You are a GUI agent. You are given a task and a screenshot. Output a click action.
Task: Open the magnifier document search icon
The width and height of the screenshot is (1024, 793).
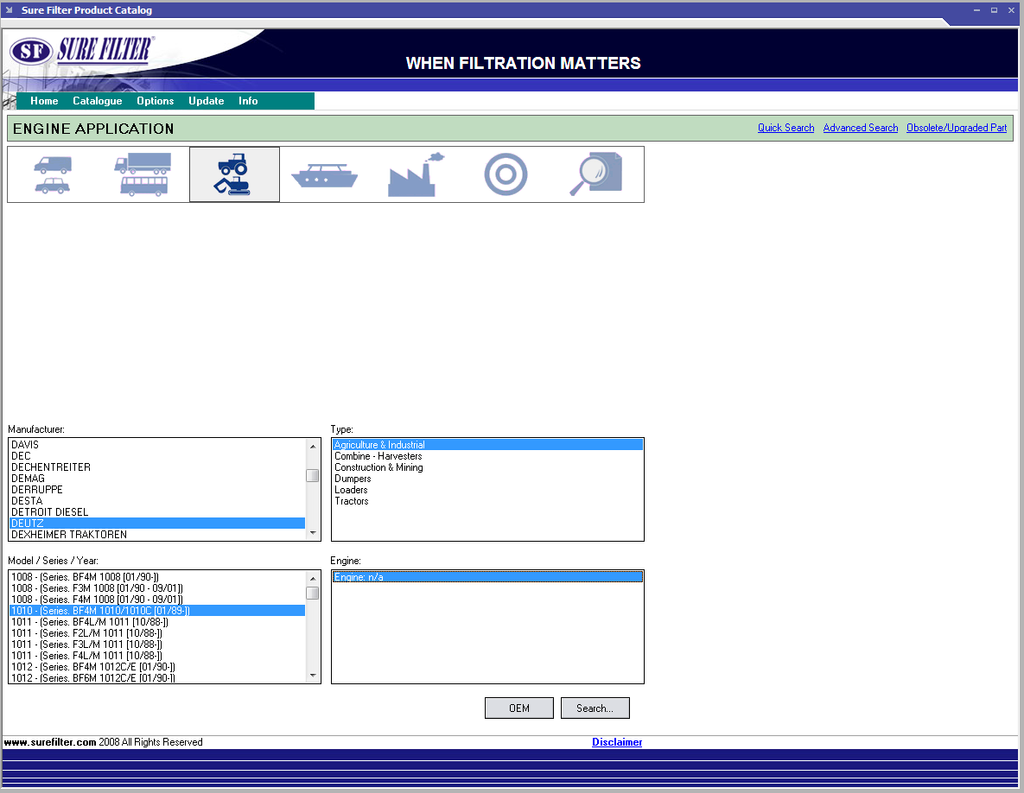(596, 174)
